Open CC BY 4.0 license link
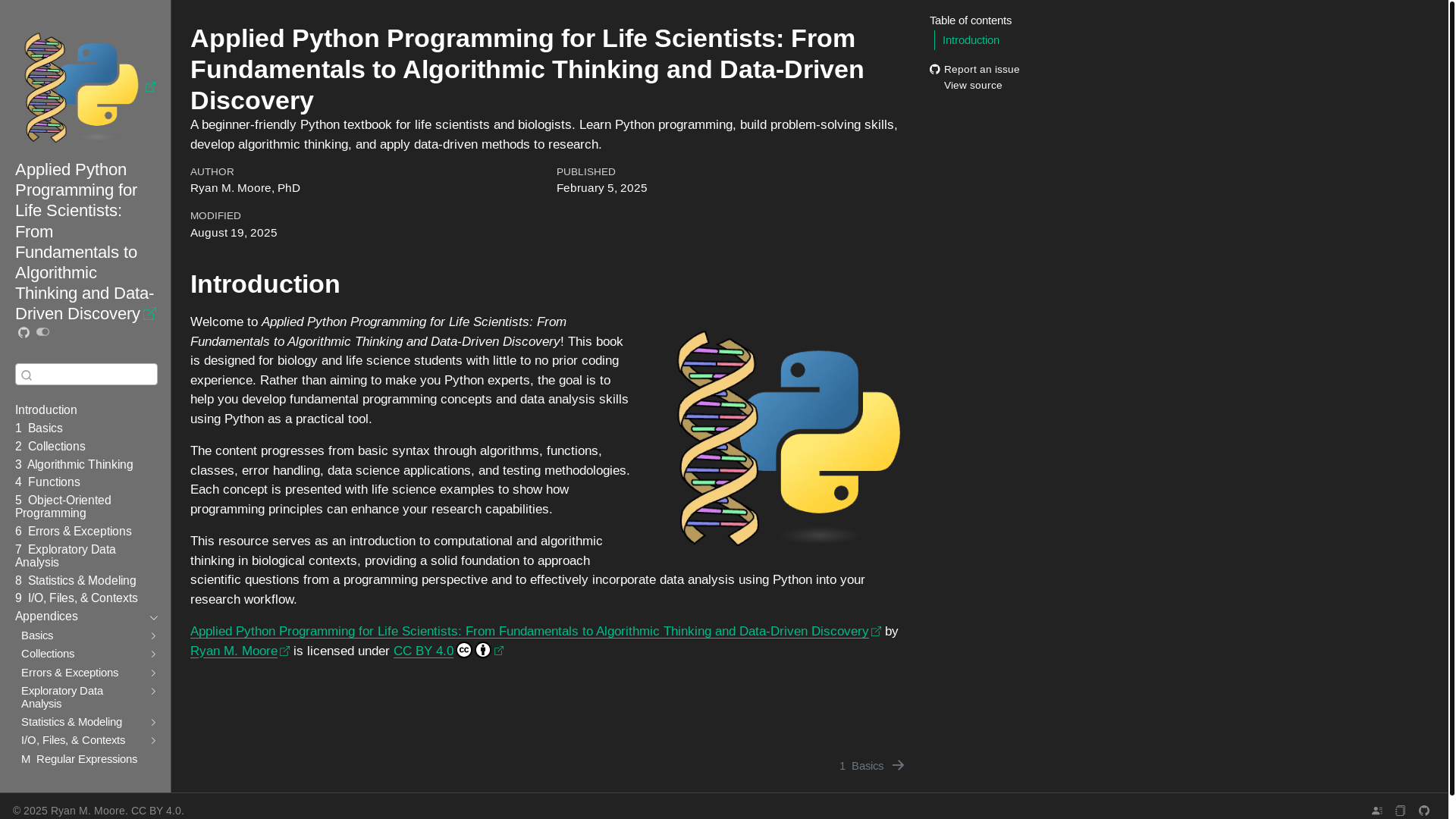This screenshot has width=1456, height=819. (x=423, y=651)
